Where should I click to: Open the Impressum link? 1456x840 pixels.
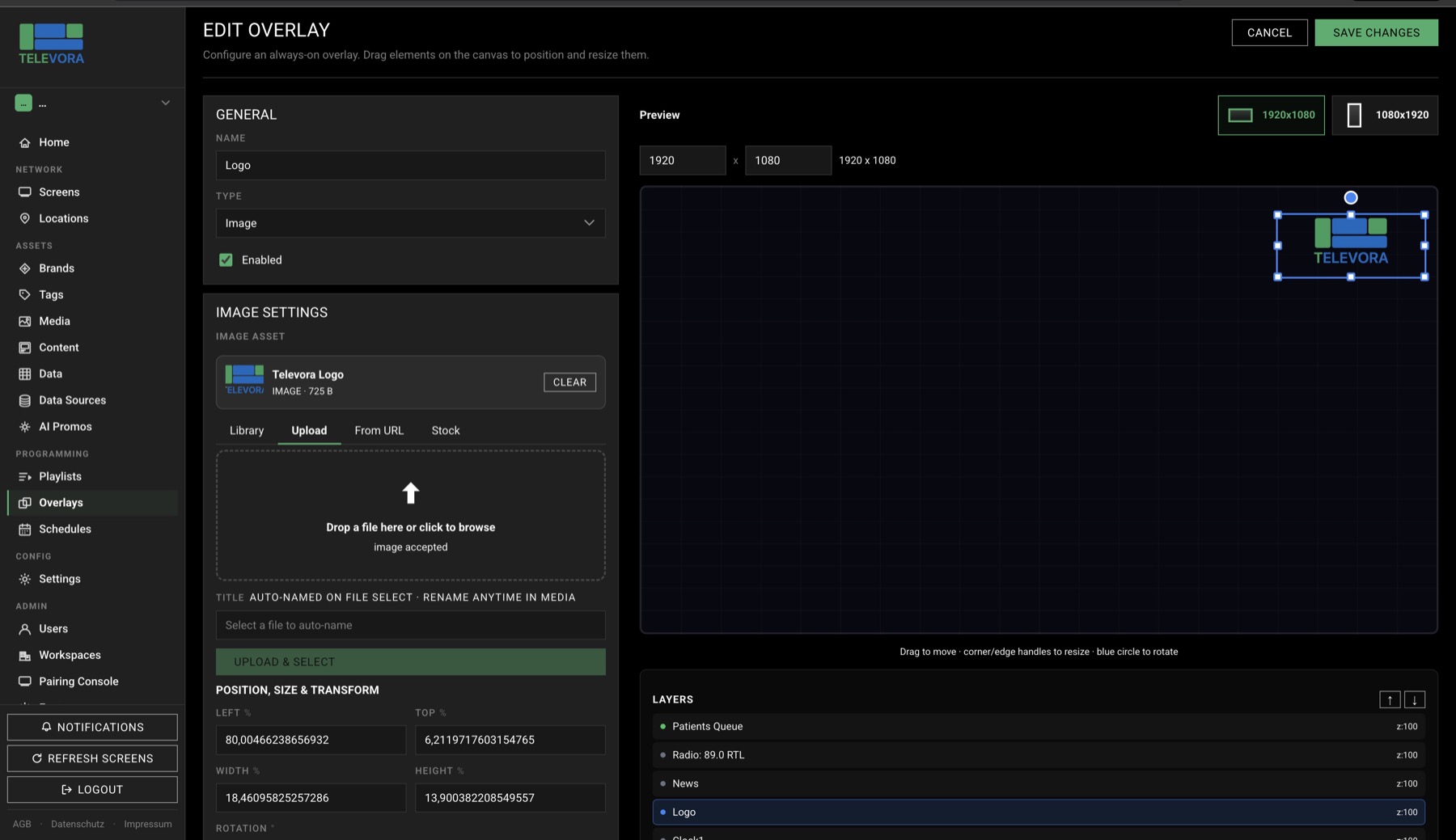tap(148, 825)
